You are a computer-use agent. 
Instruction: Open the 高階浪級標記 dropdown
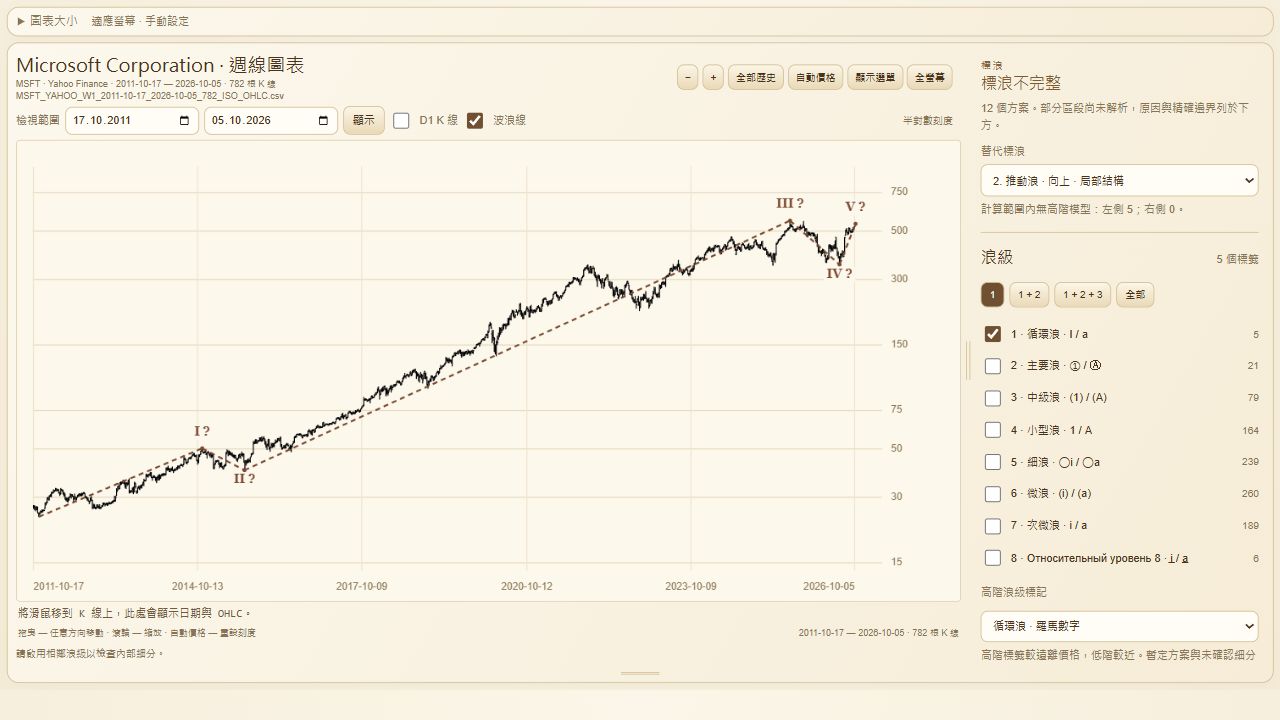tap(1119, 626)
